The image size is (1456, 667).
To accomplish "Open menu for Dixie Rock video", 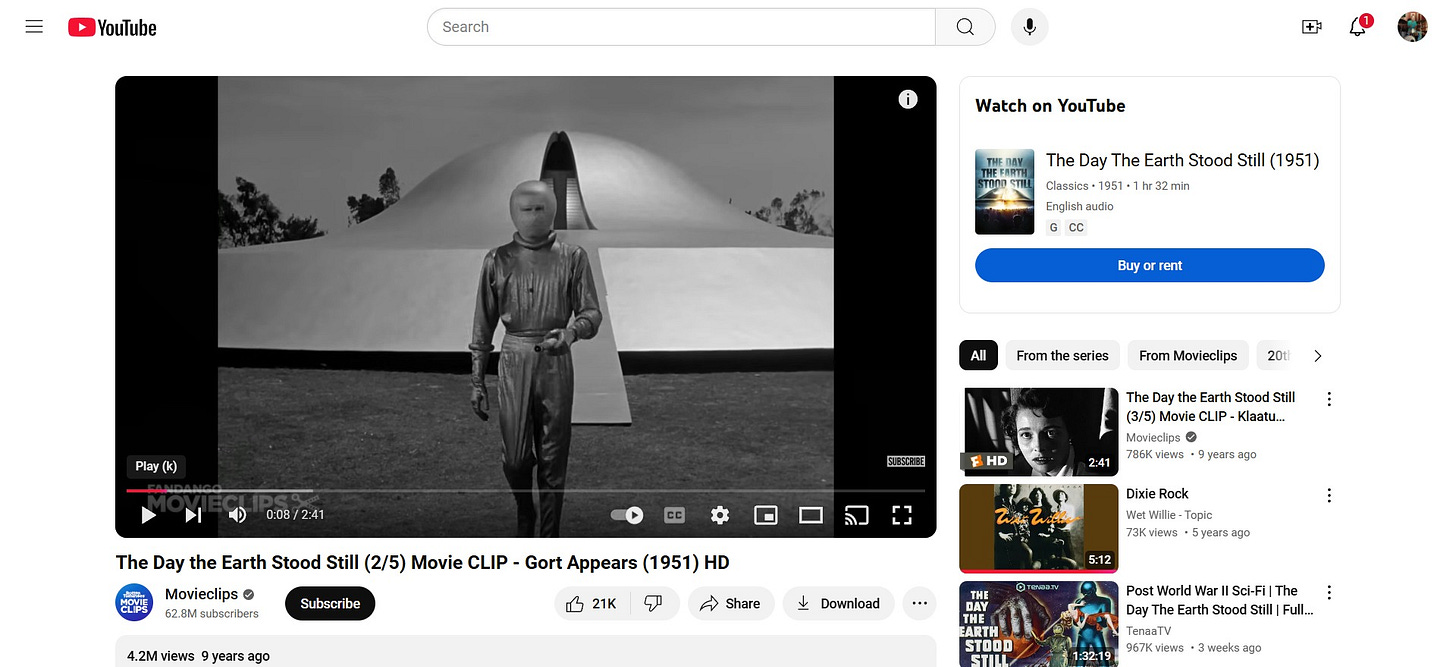I will 1329,495.
